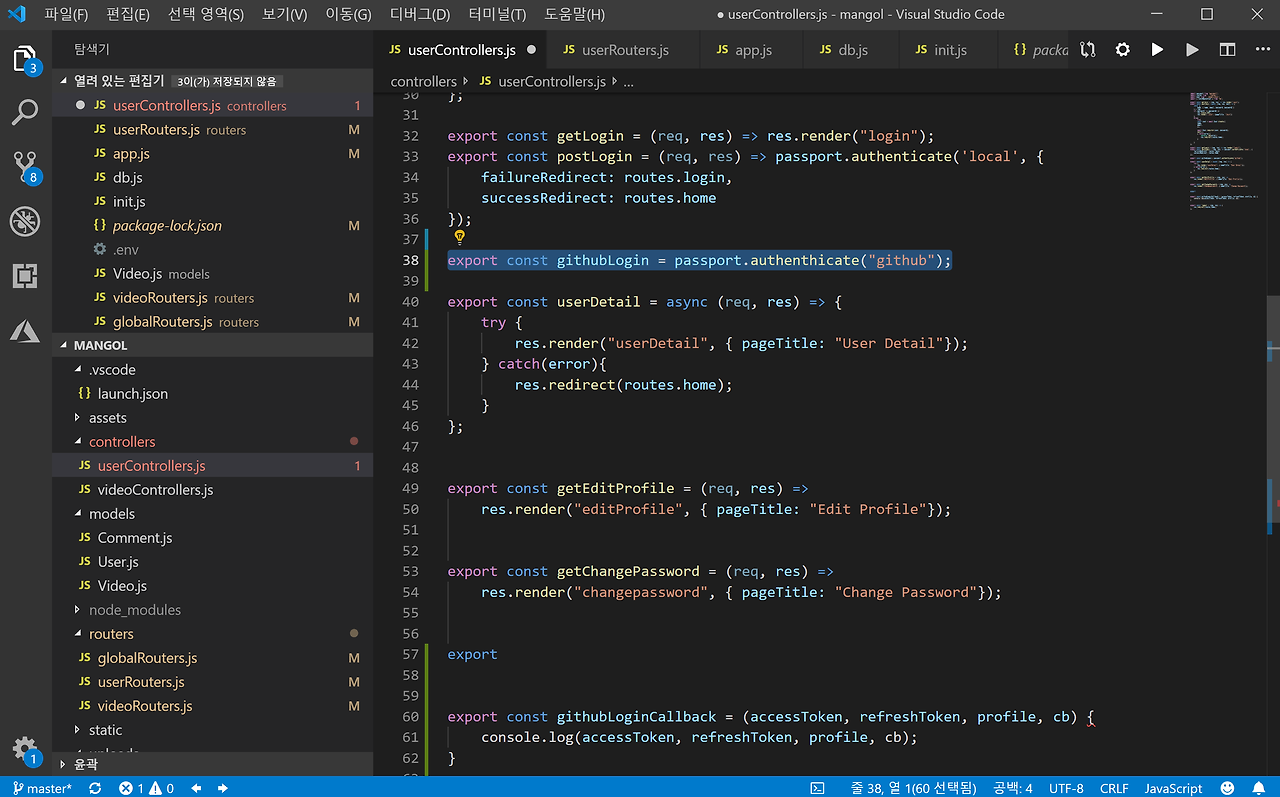The height and width of the screenshot is (797, 1280).
Task: Open the Debug view in activity bar
Action: tap(25, 221)
